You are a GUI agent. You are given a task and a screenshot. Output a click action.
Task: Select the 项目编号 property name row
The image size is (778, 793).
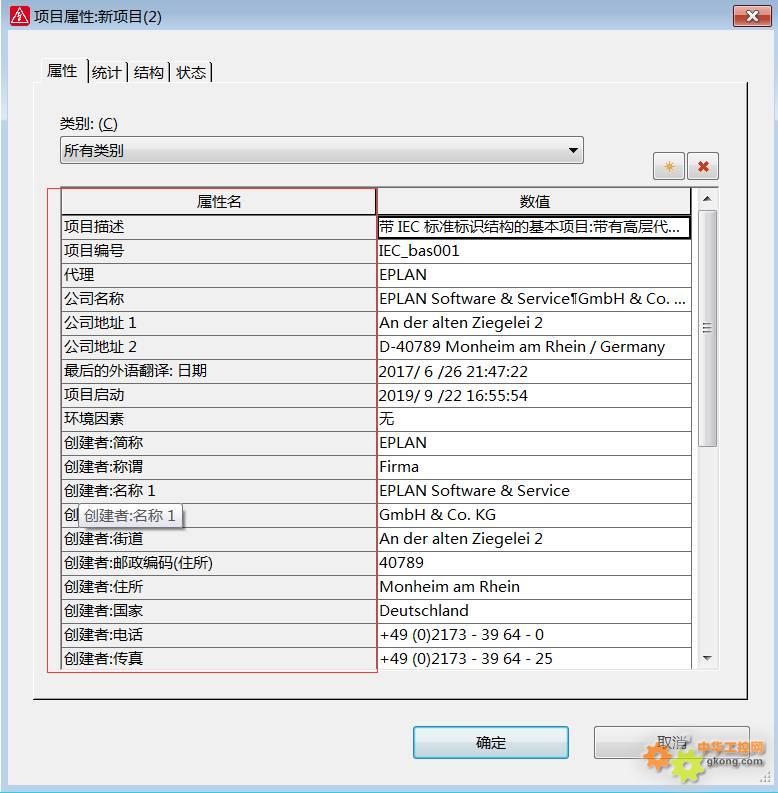point(219,251)
